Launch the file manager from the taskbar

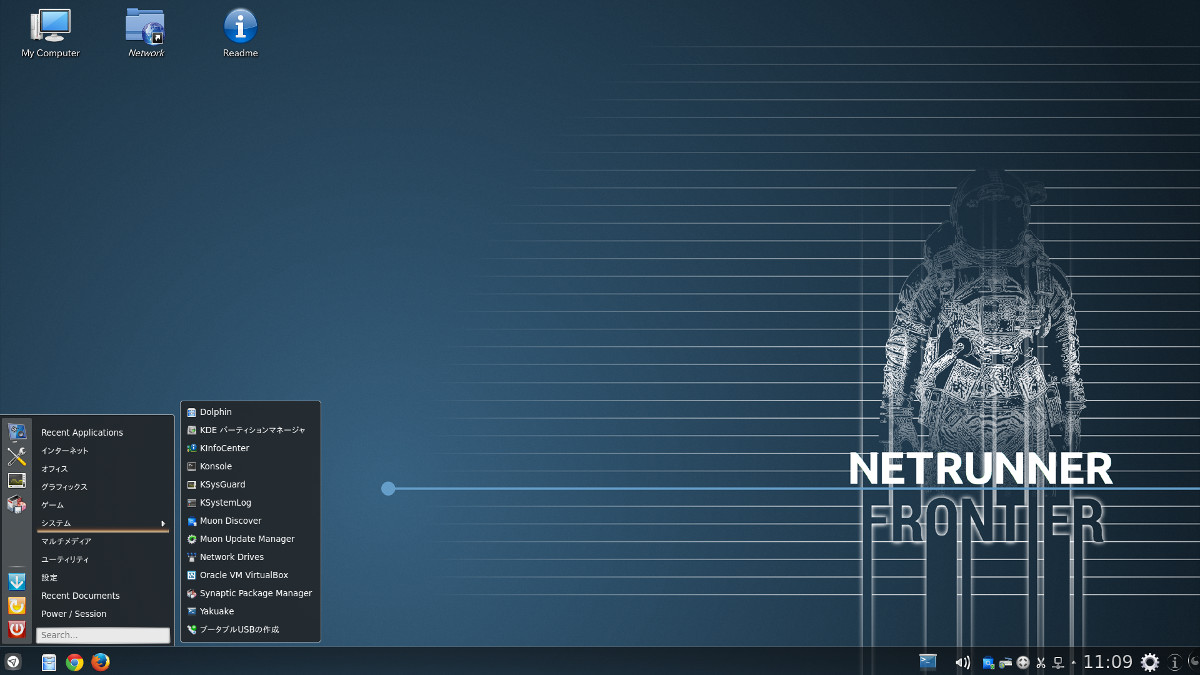[x=49, y=662]
